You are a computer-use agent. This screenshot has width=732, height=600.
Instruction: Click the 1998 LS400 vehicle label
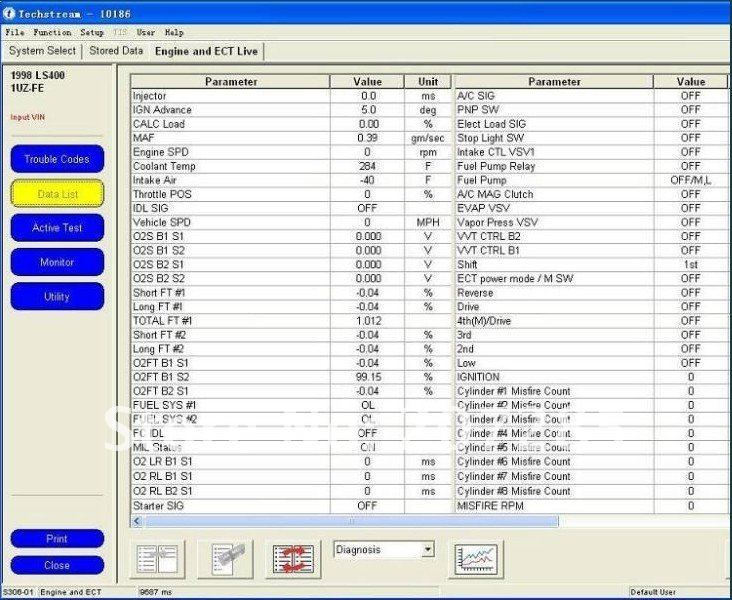point(38,75)
